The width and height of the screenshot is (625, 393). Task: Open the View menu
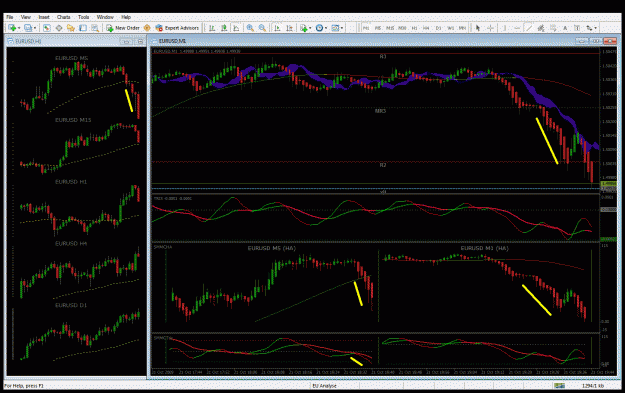(26, 17)
